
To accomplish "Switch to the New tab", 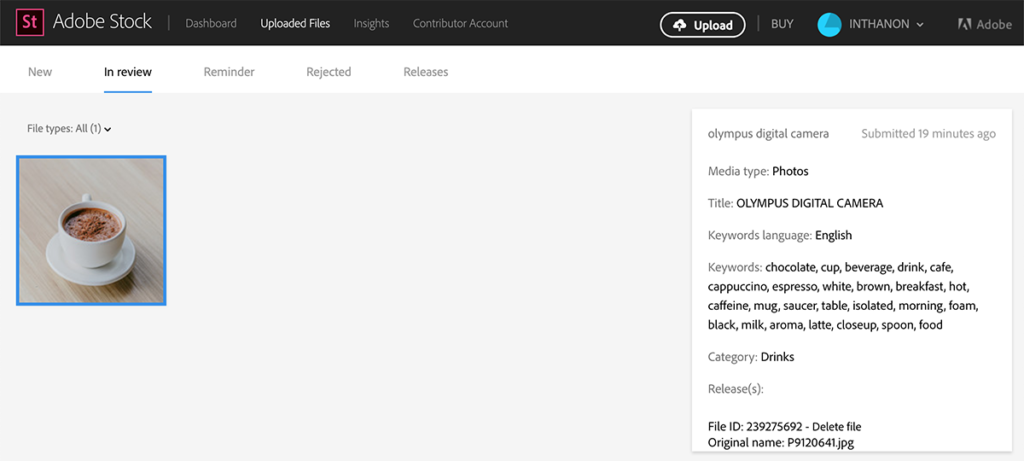I will [40, 72].
